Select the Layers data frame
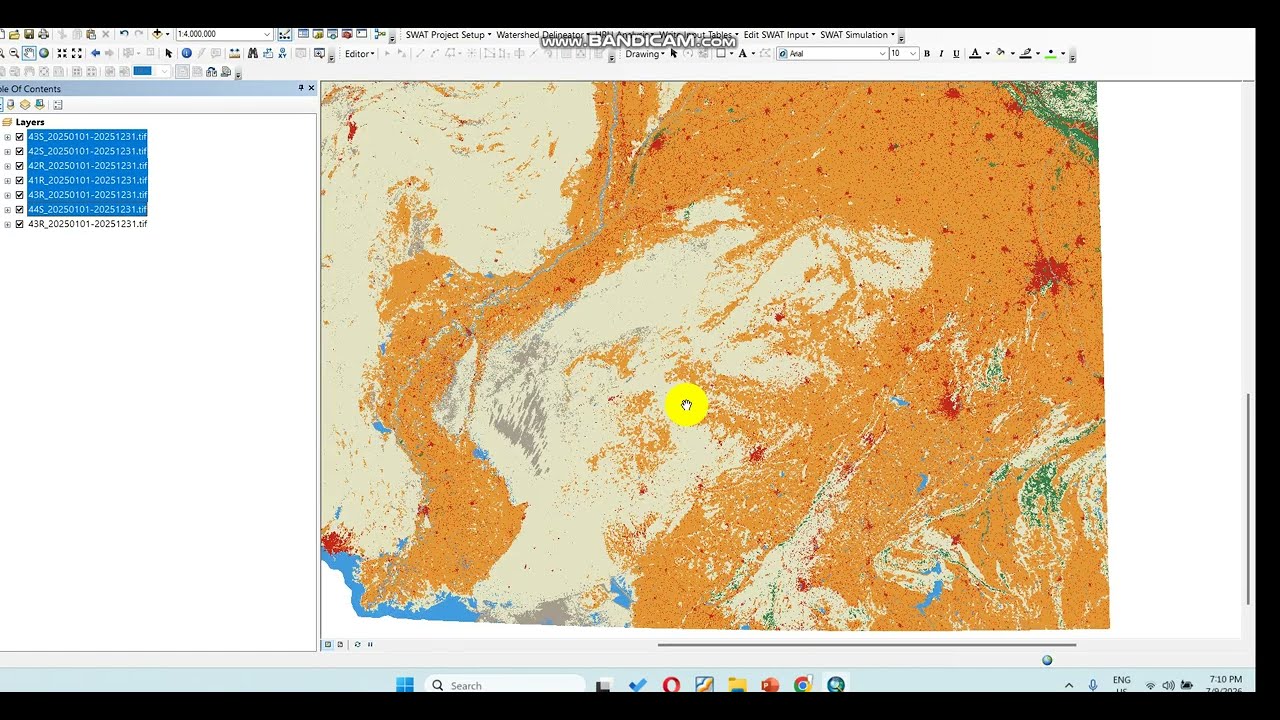This screenshot has width=1280, height=720. click(30, 122)
